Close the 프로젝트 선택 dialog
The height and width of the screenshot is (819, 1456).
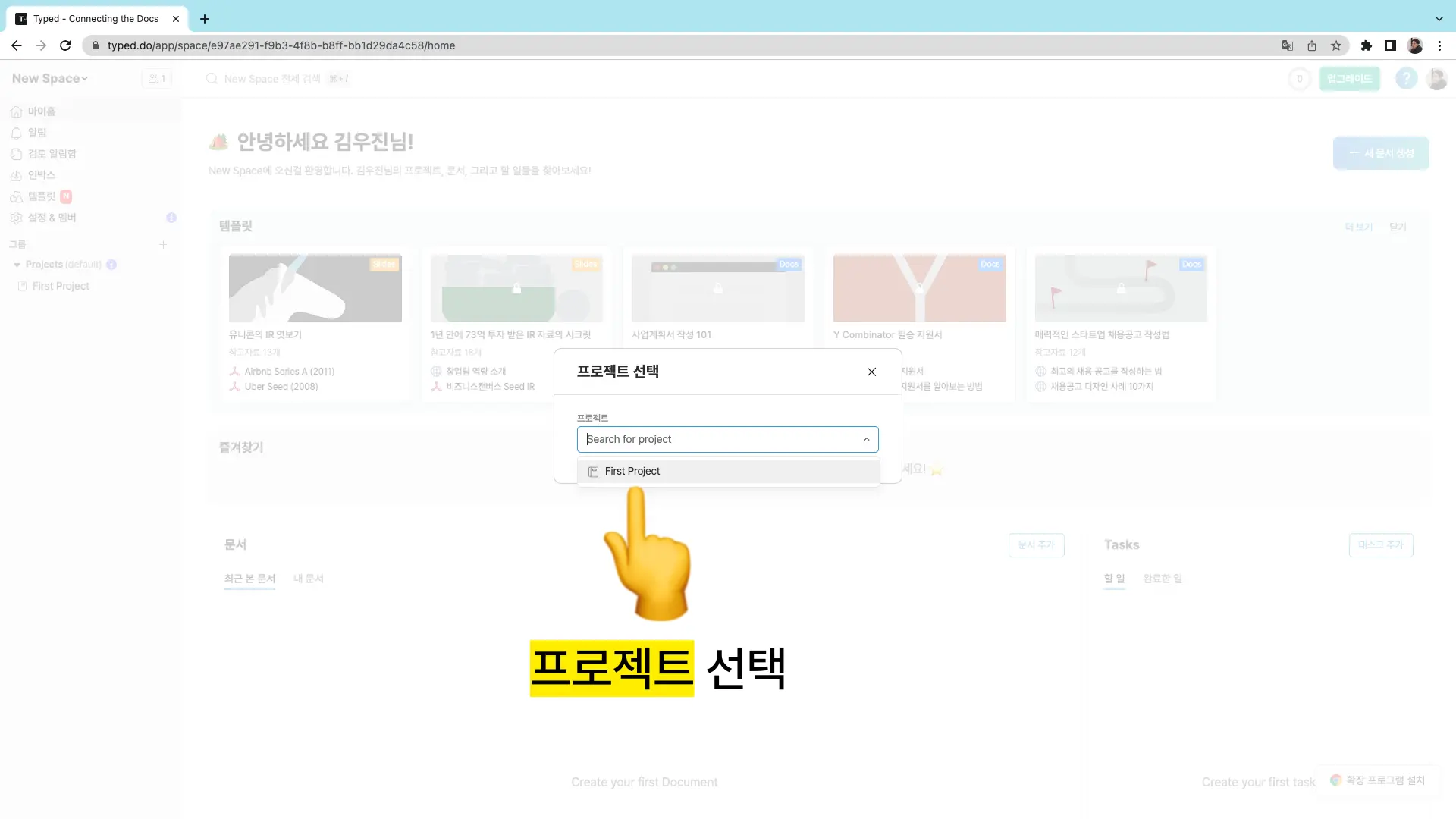click(x=871, y=372)
